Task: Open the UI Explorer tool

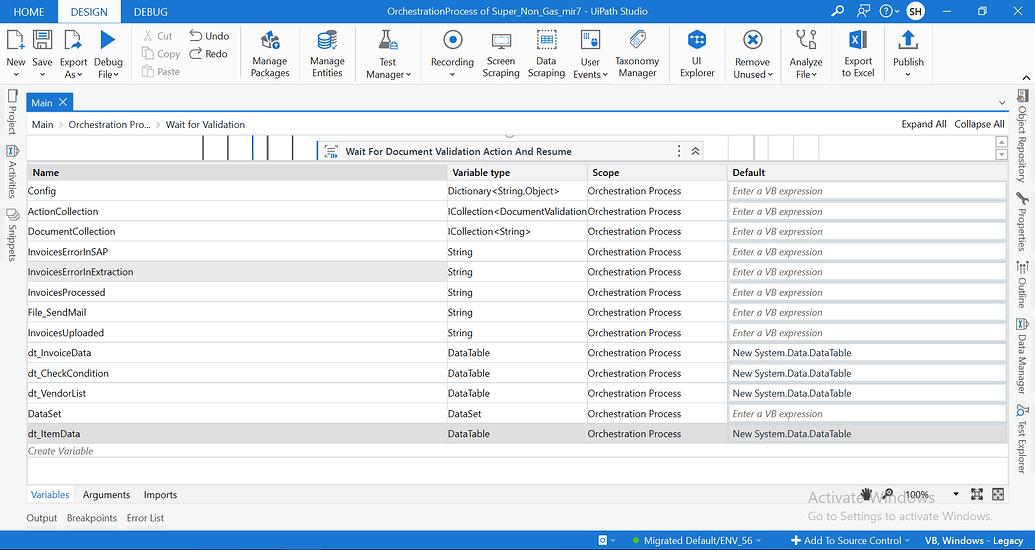Action: tap(697, 53)
